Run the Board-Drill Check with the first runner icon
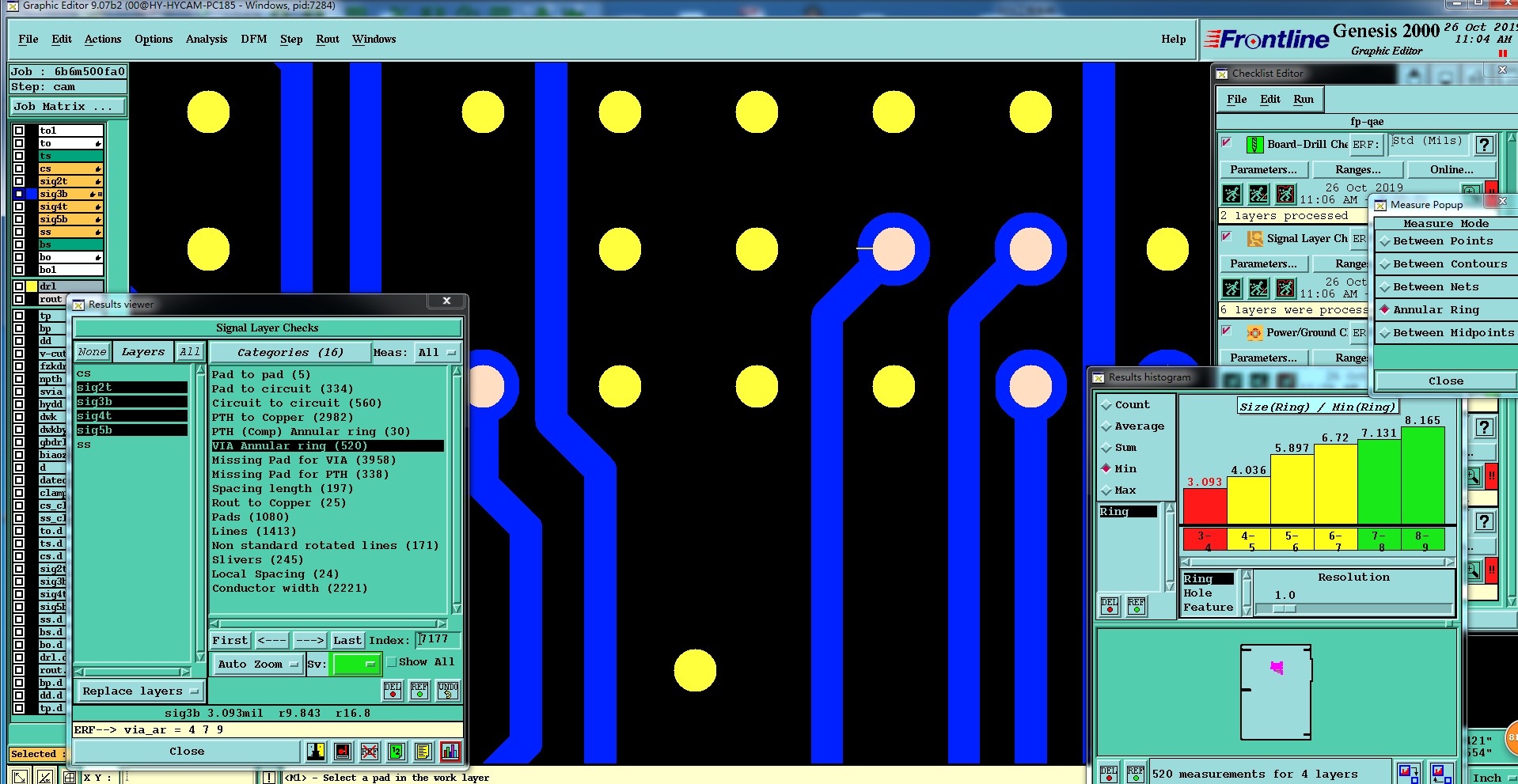The height and width of the screenshot is (784, 1518). [1231, 194]
